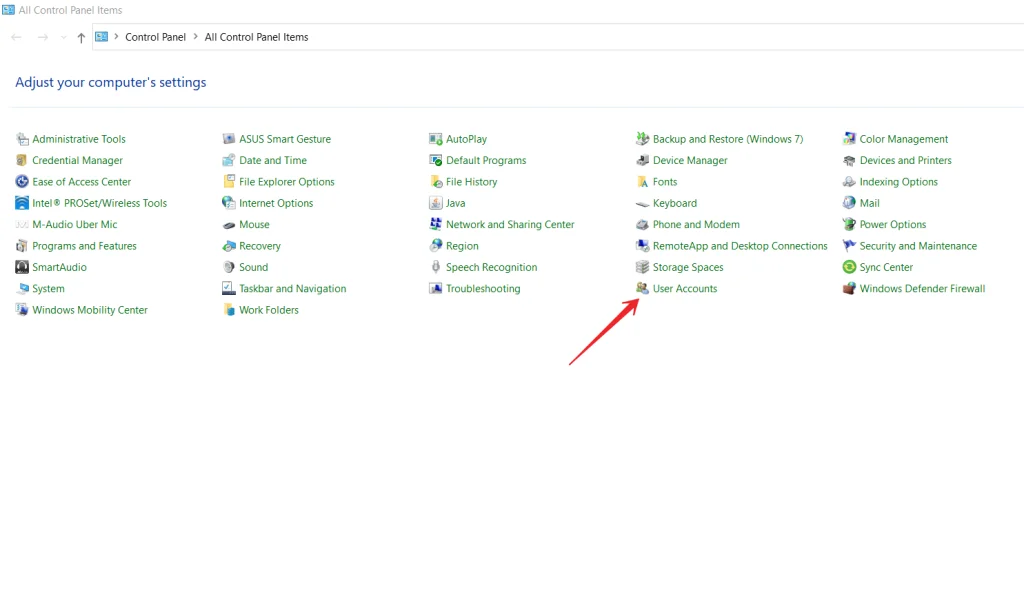This screenshot has width=1024, height=601.
Task: Click the Internet Options globe icon
Action: click(229, 203)
